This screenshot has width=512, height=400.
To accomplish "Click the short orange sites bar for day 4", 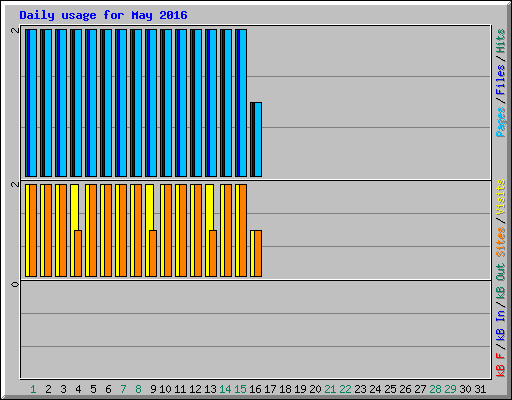I will pyautogui.click(x=78, y=253).
